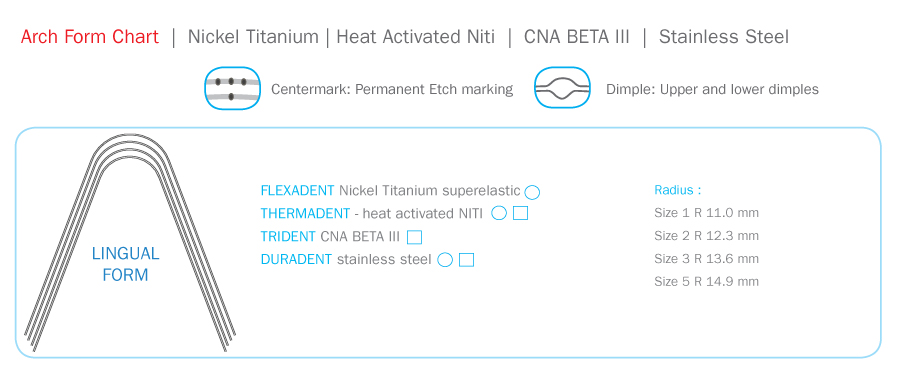Click the Size 5 R 14.9 mm entry
This screenshot has width=900, height=378.
click(x=707, y=281)
